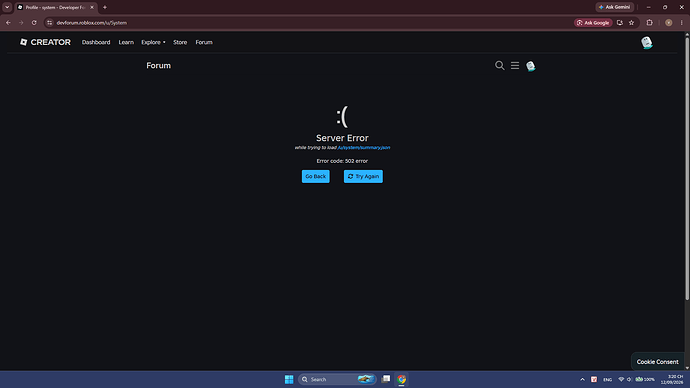This screenshot has height=388, width=690.
Task: Select the Profile - system browser tab
Action: pyautogui.click(x=55, y=7)
